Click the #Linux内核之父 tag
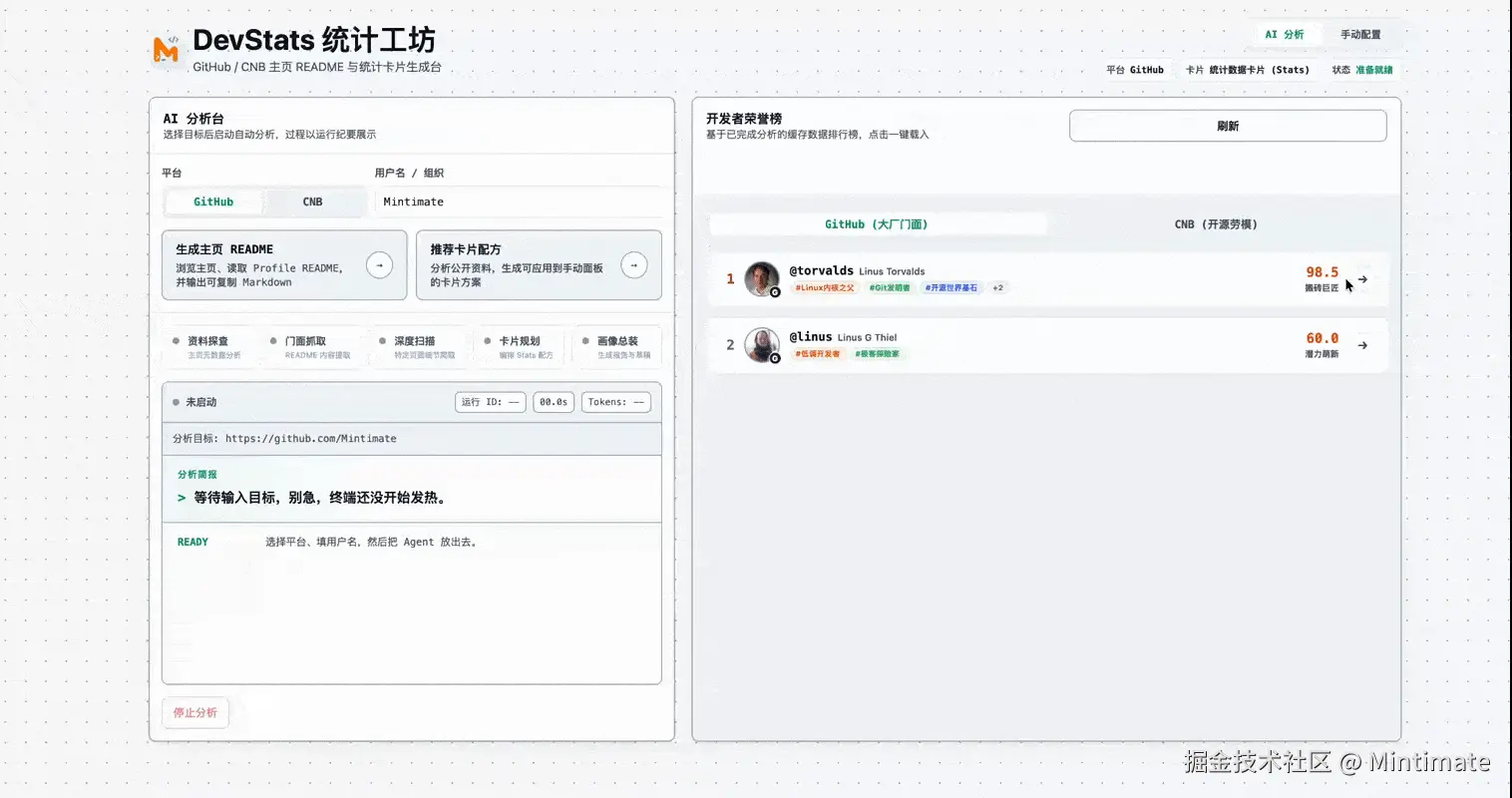 (x=825, y=287)
